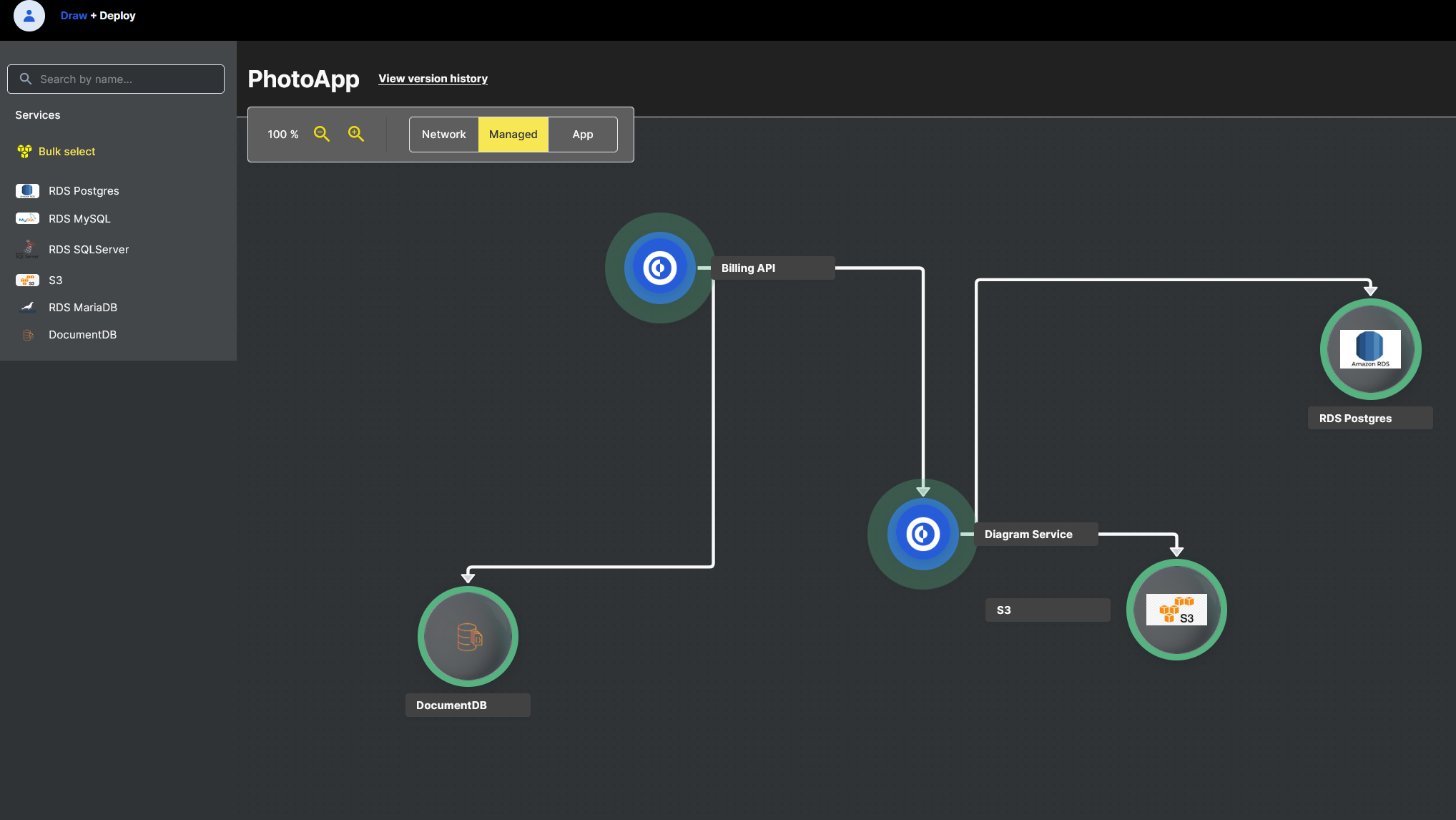Click the Bulk select cubes icon
Image resolution: width=1456 pixels, height=820 pixels.
click(x=24, y=151)
